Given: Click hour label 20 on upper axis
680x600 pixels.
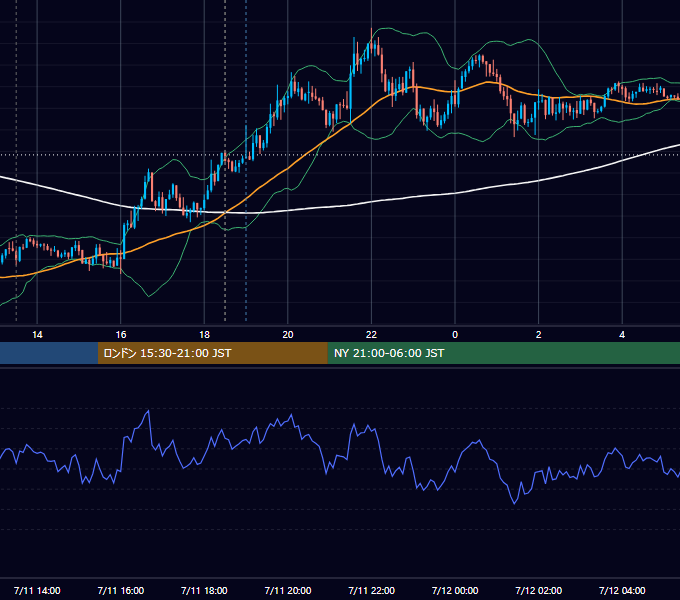Looking at the screenshot, I should click(288, 335).
